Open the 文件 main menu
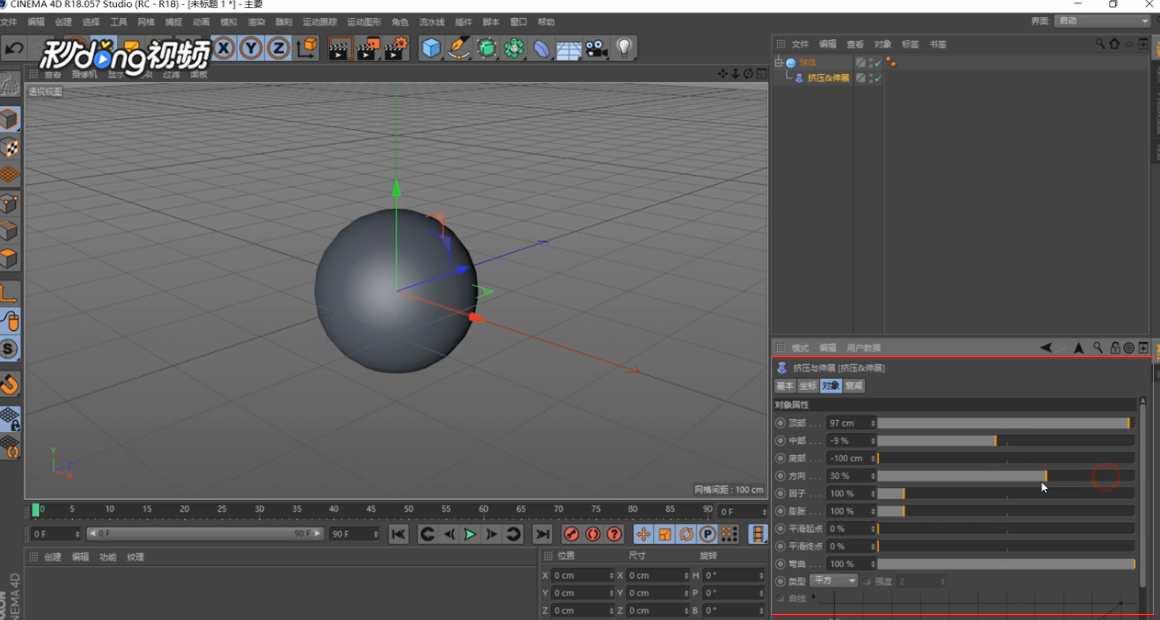1160x620 pixels. [8, 22]
